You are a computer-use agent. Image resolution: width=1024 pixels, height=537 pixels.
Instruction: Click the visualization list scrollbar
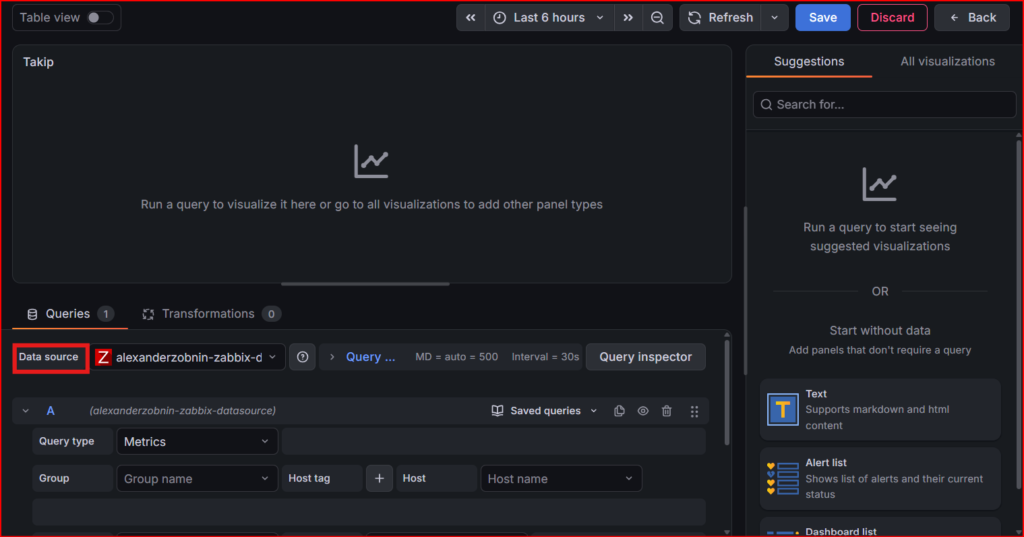pos(1020,314)
